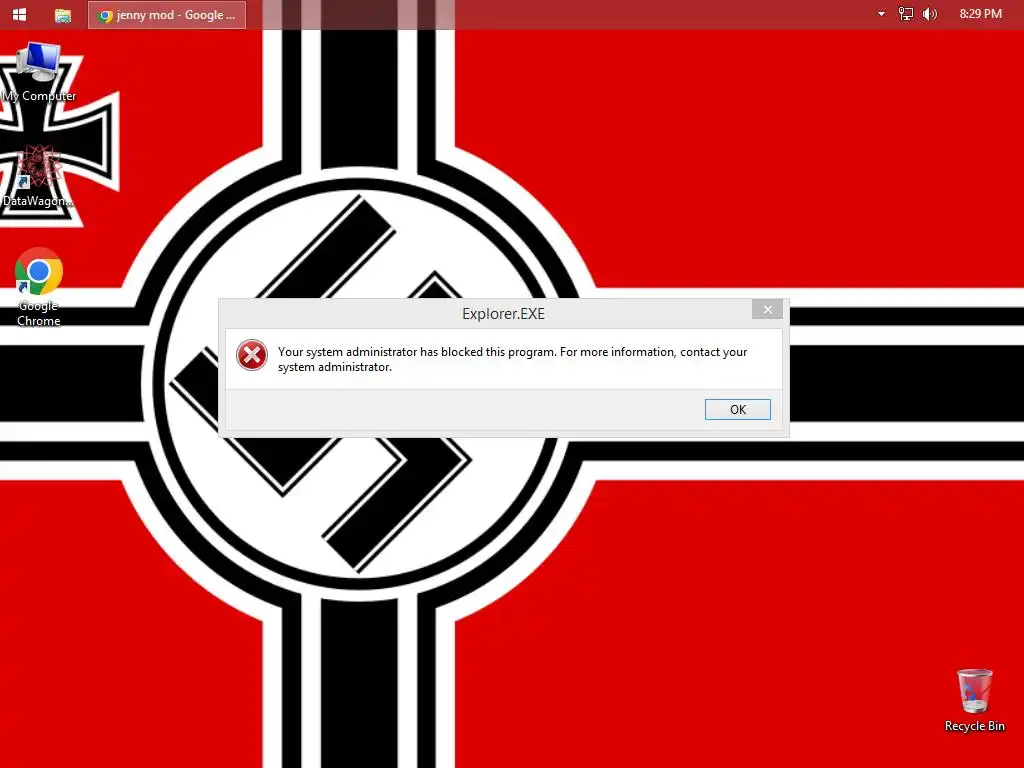Click the 8:29 PM clock
This screenshot has height=768, width=1024.
pyautogui.click(x=980, y=14)
